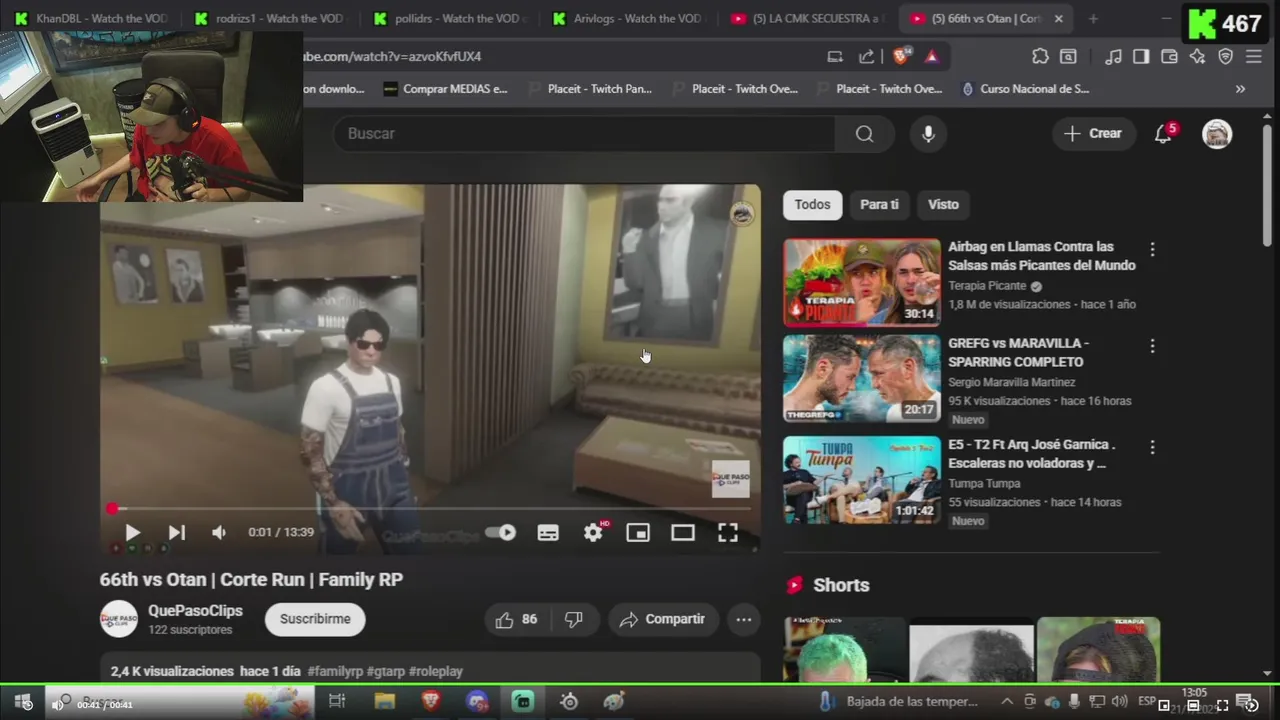Open the player settings gear
Viewport: 1280px width, 720px height.
594,533
